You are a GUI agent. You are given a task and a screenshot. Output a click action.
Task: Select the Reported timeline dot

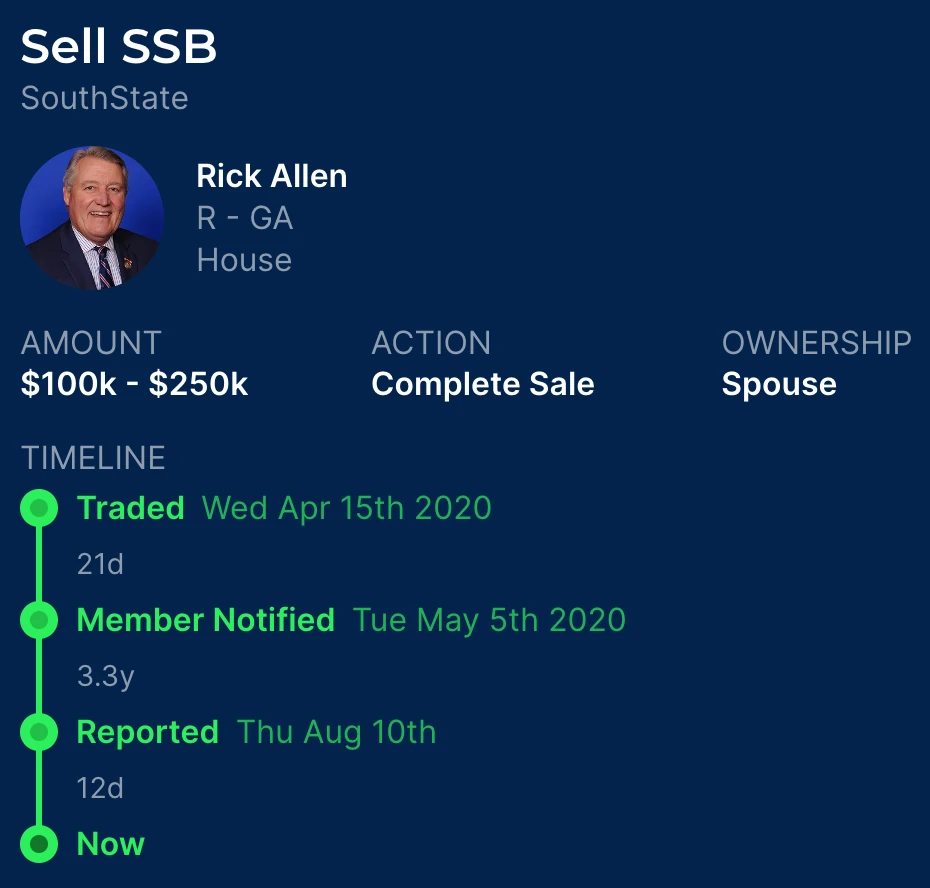pyautogui.click(x=40, y=732)
